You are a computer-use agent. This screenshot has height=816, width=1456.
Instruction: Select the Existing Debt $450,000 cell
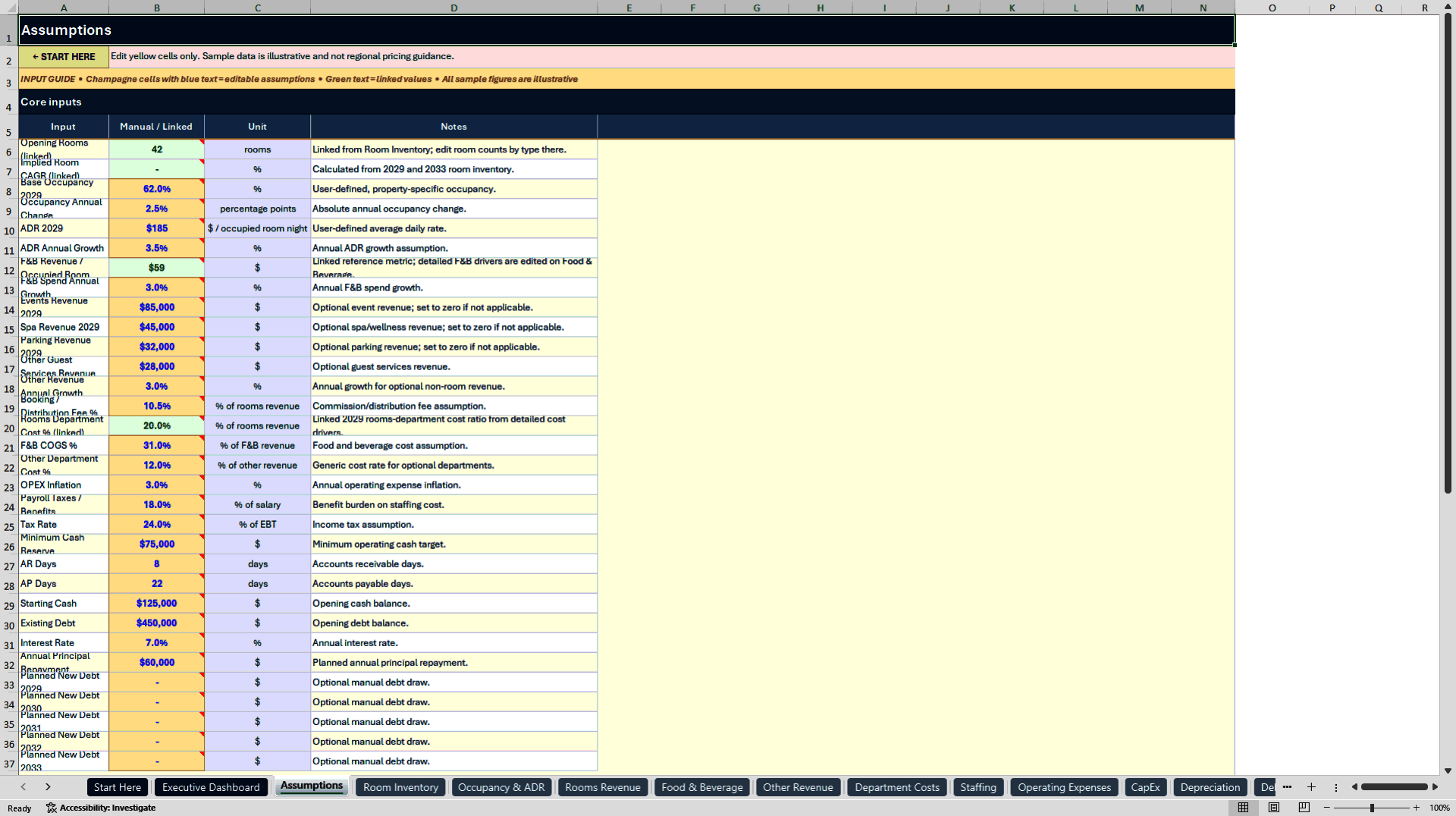(157, 623)
